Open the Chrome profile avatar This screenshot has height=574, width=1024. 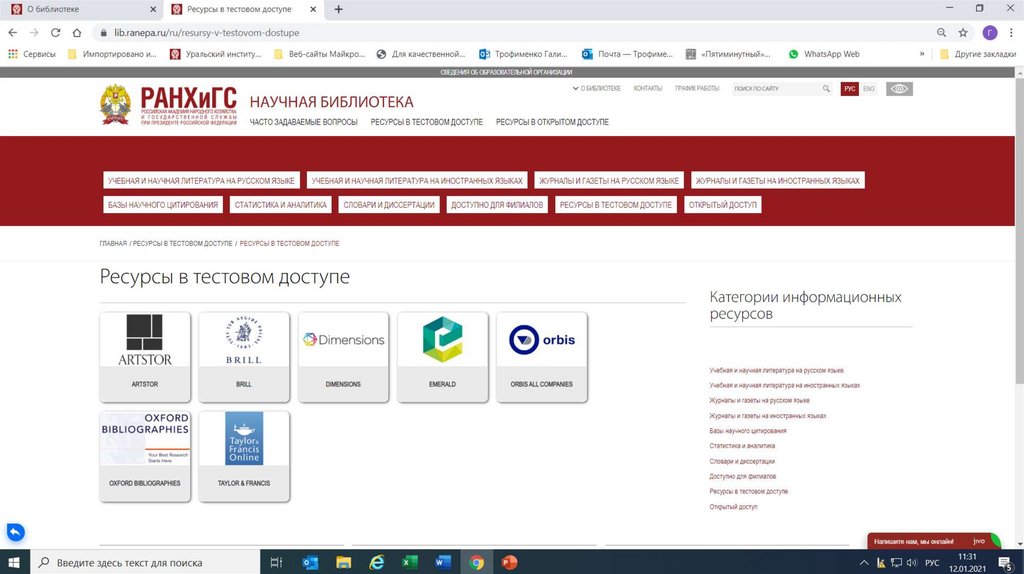click(989, 33)
